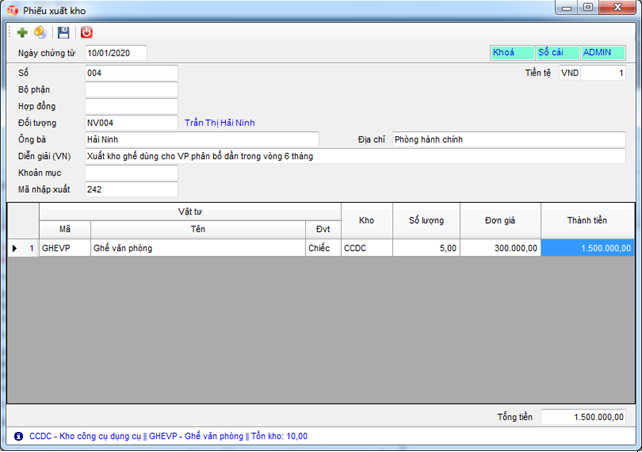
Task: Select the row indicator arrow for row 1
Action: click(14, 247)
